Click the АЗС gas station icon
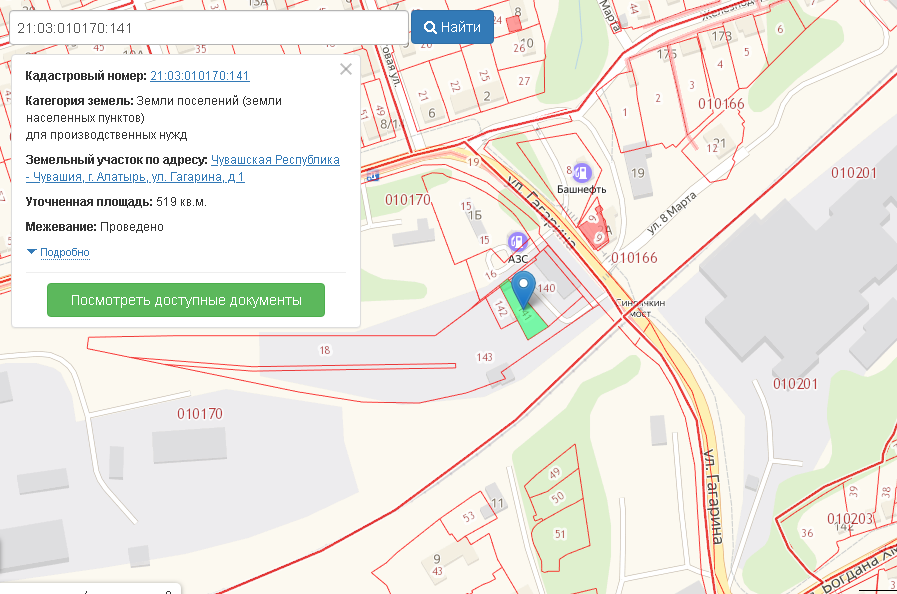Image resolution: width=897 pixels, height=594 pixels. (517, 241)
